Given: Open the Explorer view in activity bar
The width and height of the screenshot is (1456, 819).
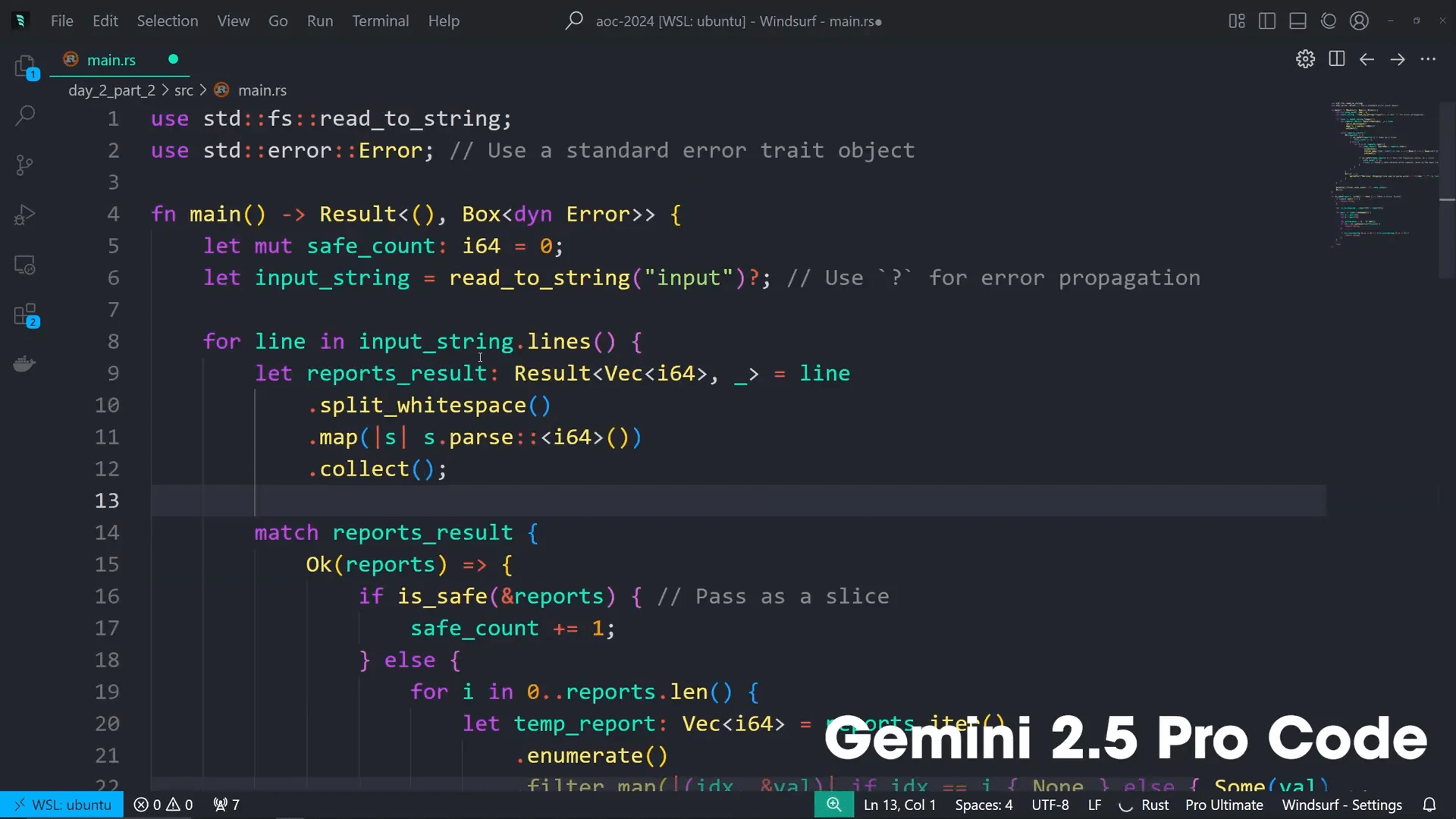Looking at the screenshot, I should point(25,66).
